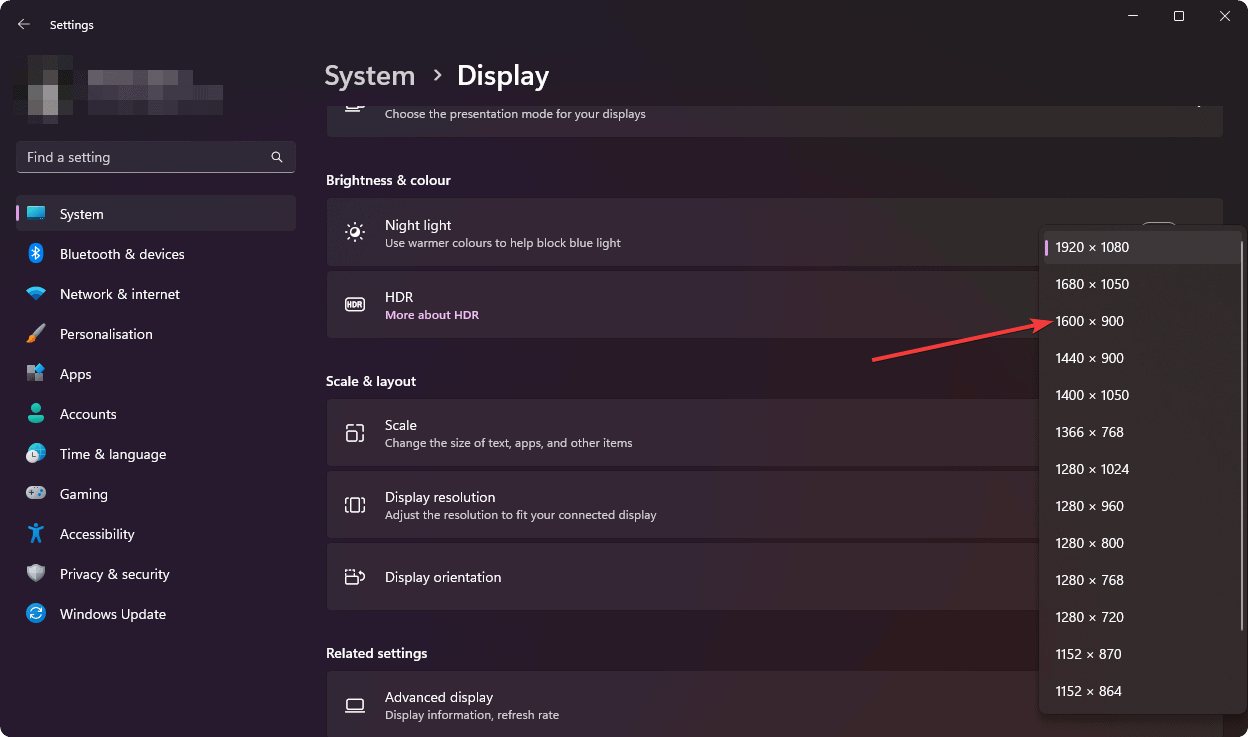
Task: Click the Personalisation brush icon
Action: (x=36, y=334)
